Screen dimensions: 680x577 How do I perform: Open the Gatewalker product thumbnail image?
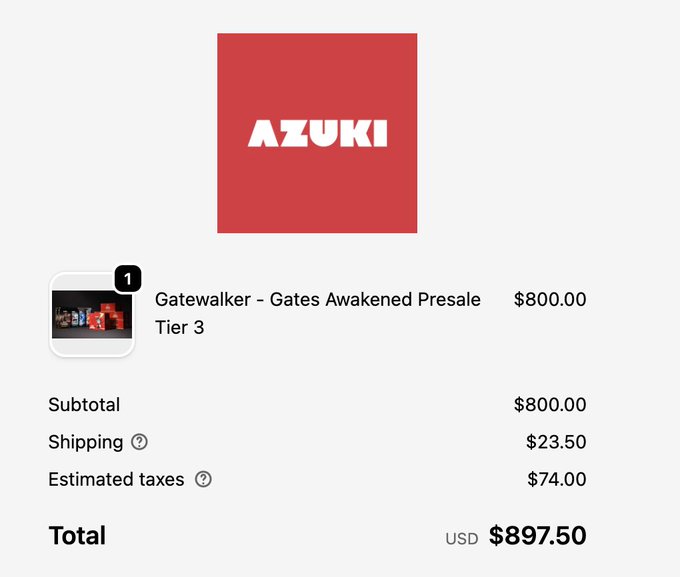pos(91,314)
